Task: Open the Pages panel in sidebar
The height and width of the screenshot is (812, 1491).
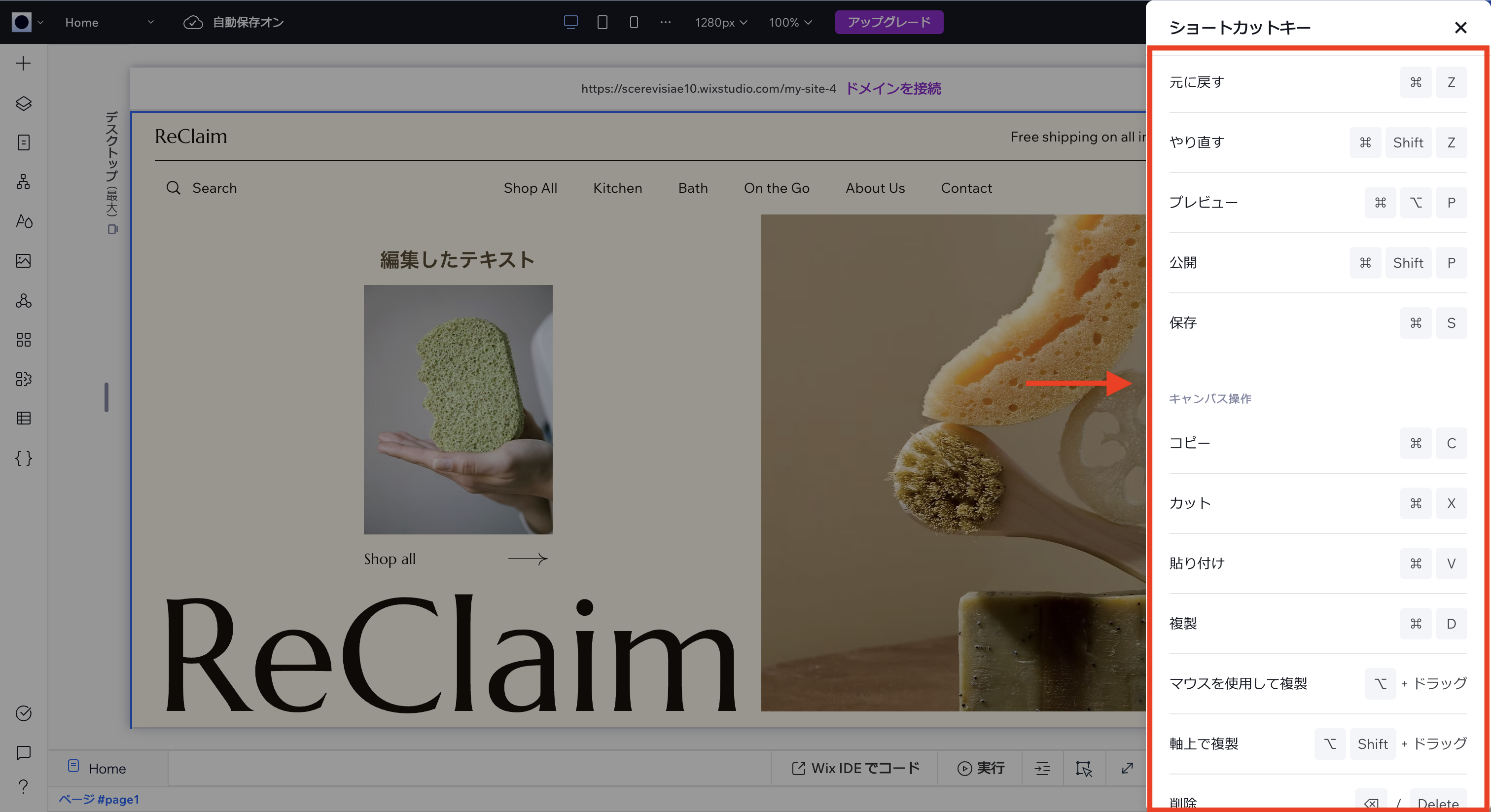Action: [x=23, y=142]
